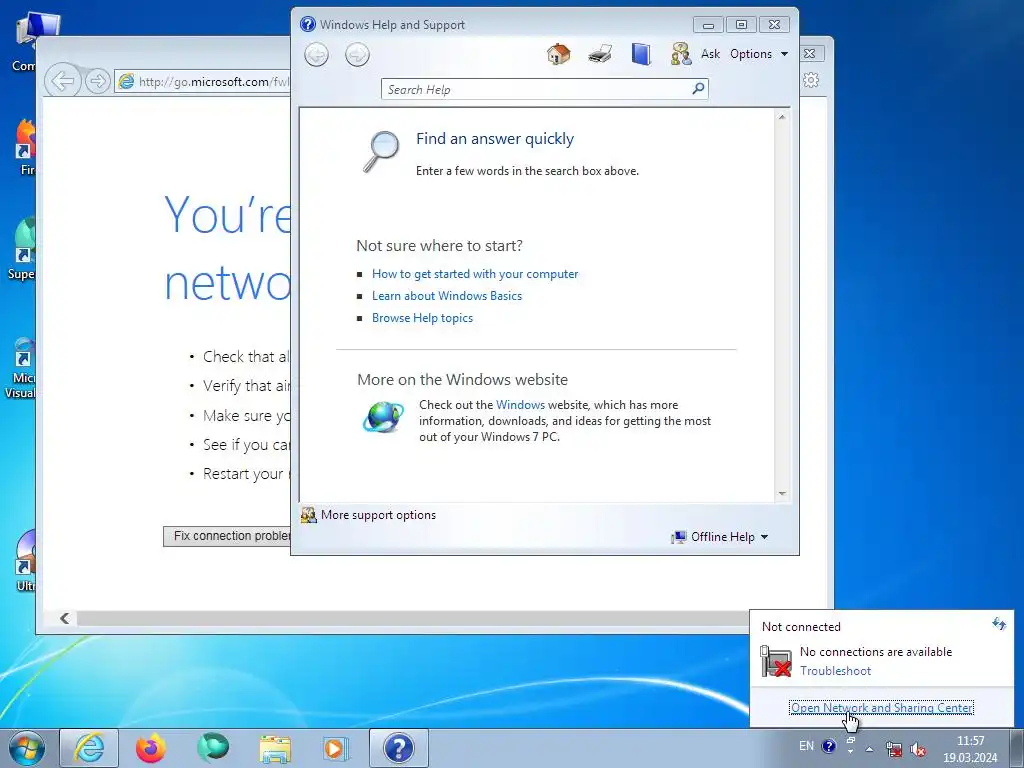The height and width of the screenshot is (768, 1024).
Task: Click the Search Help magnifier button
Action: 698,88
